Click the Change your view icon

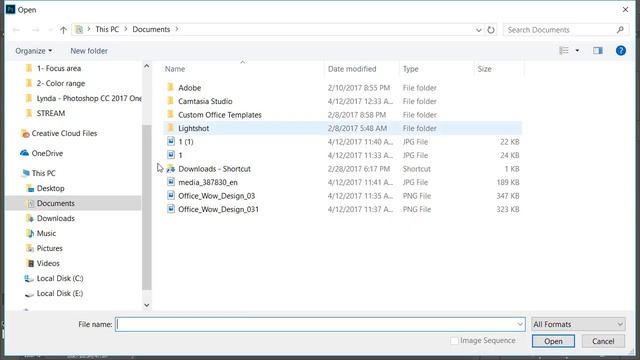pyautogui.click(x=564, y=51)
